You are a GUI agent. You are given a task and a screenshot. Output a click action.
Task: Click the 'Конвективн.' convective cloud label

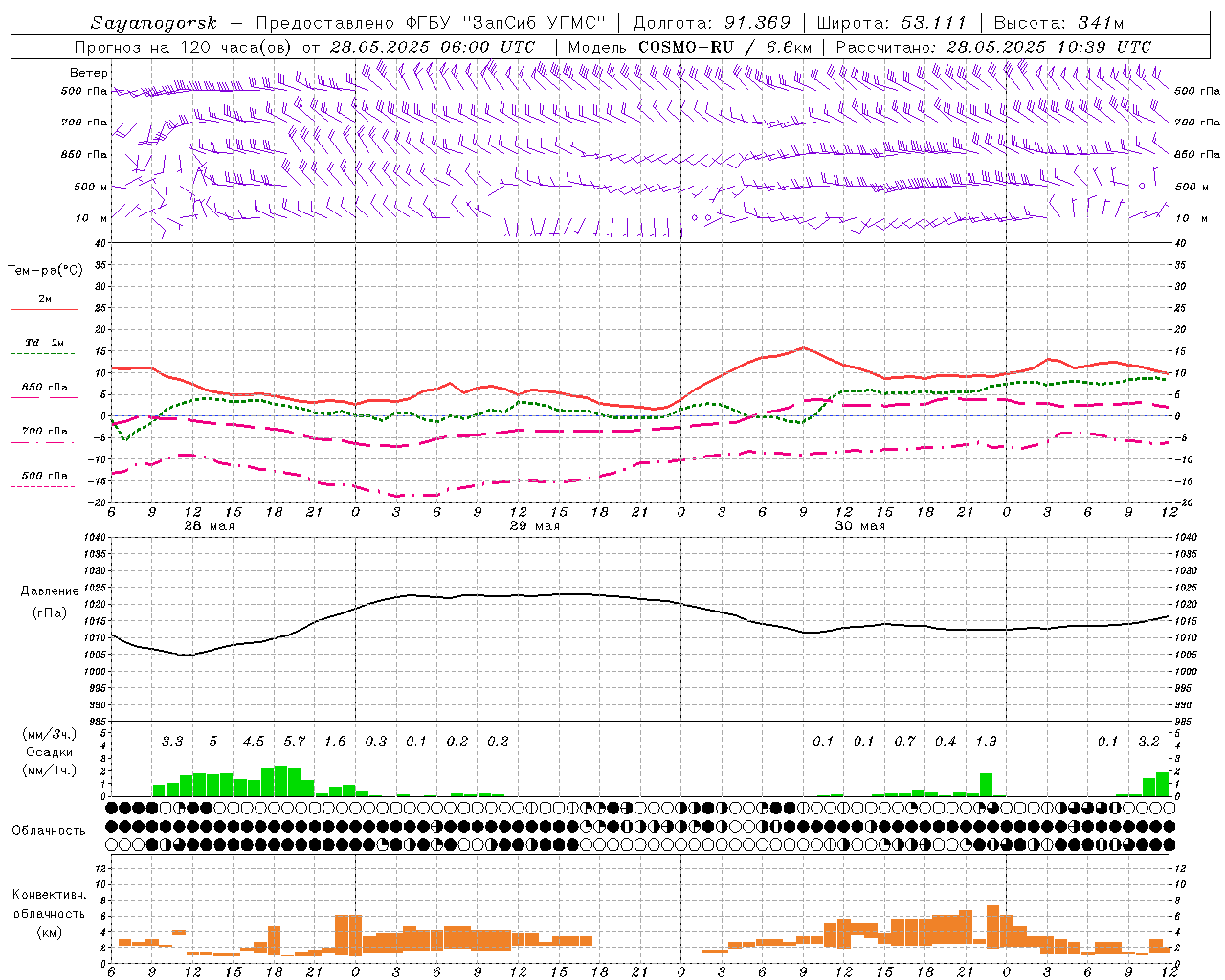[x=49, y=895]
